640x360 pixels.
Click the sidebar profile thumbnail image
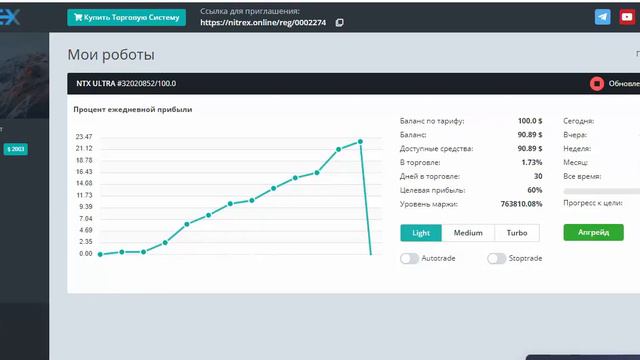click(x=24, y=76)
